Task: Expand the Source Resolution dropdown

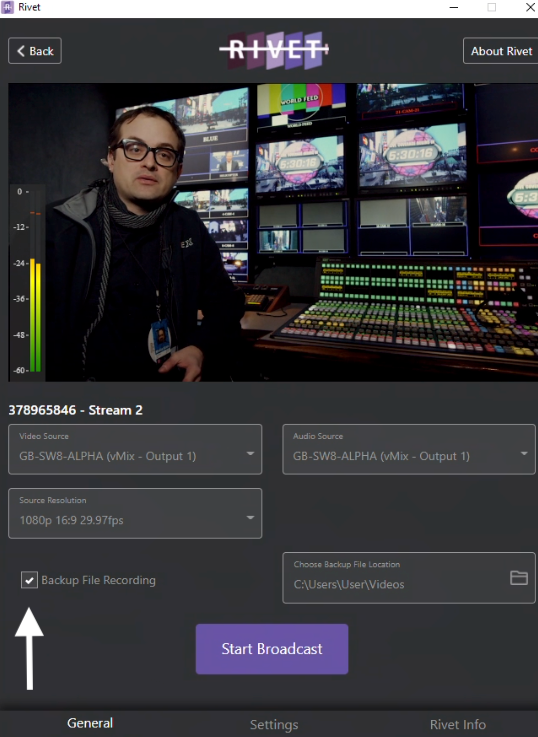Action: pyautogui.click(x=135, y=513)
